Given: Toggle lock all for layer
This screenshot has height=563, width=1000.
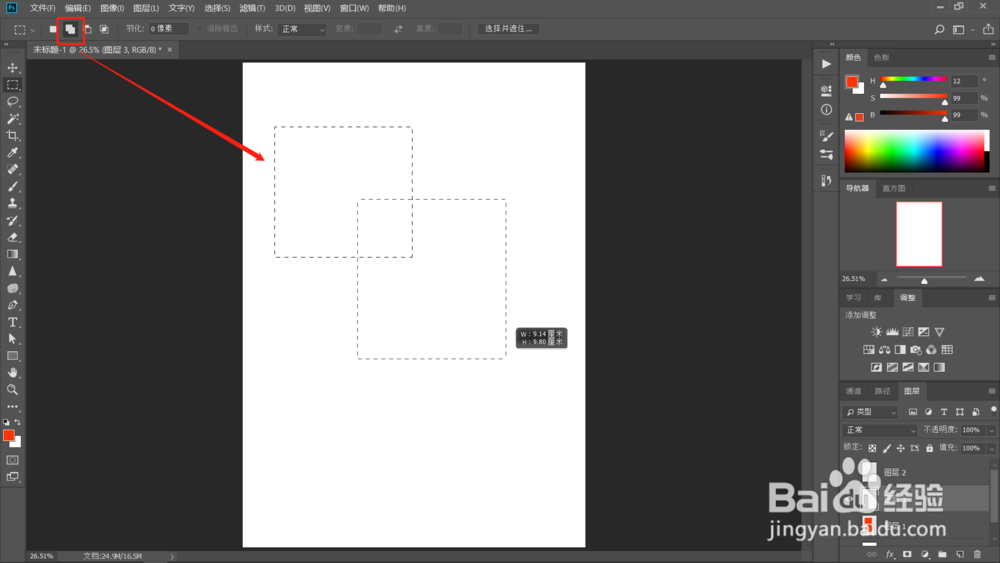Looking at the screenshot, I should (929, 448).
